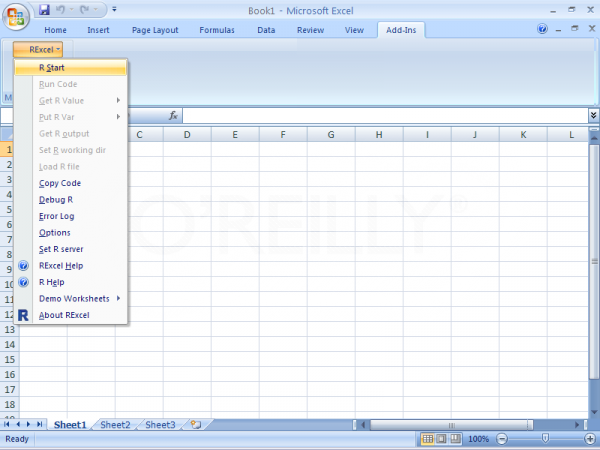Click the zoom in plus button
This screenshot has width=600, height=450.
tap(591, 439)
